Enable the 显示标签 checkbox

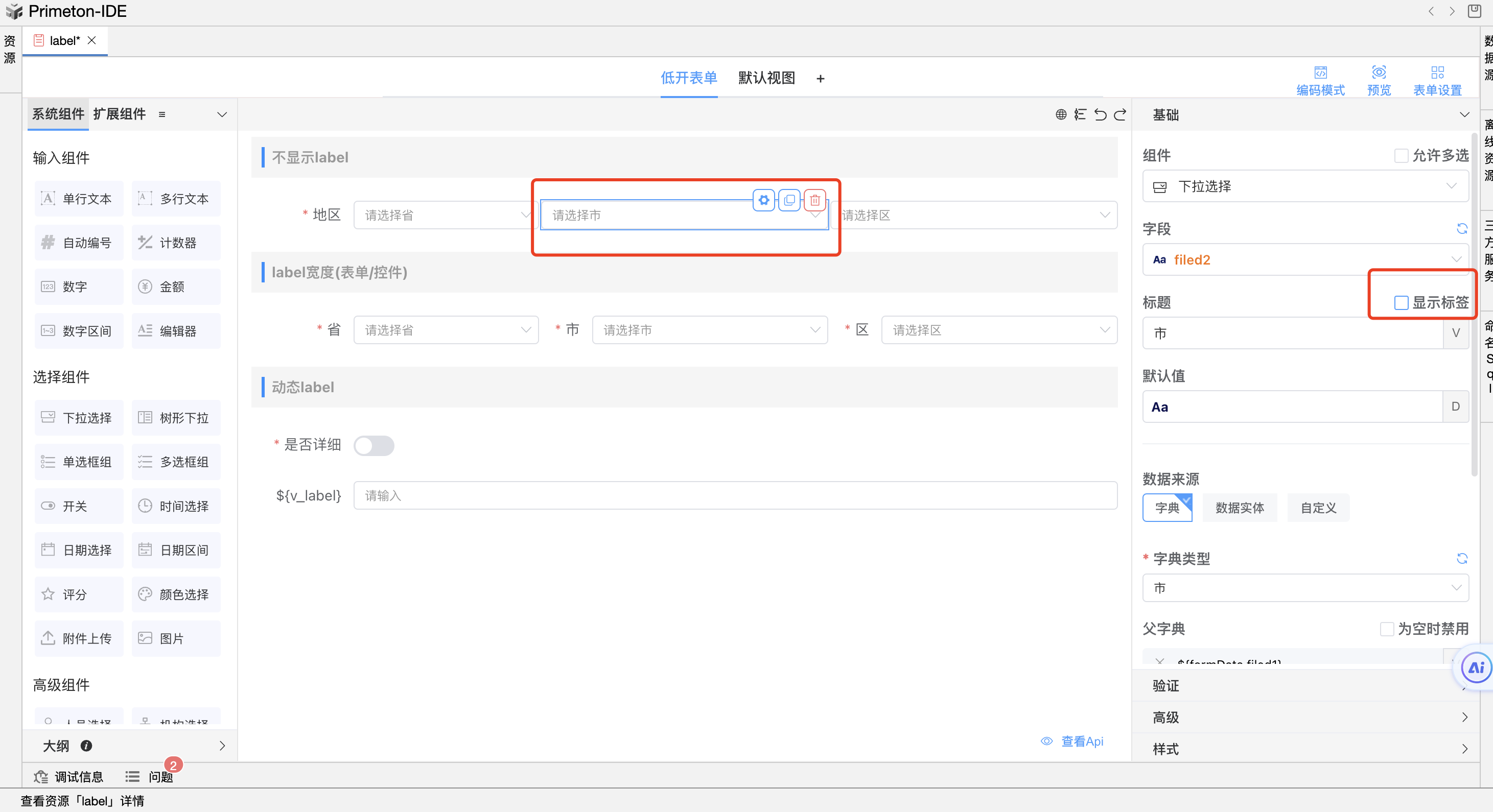click(1401, 302)
